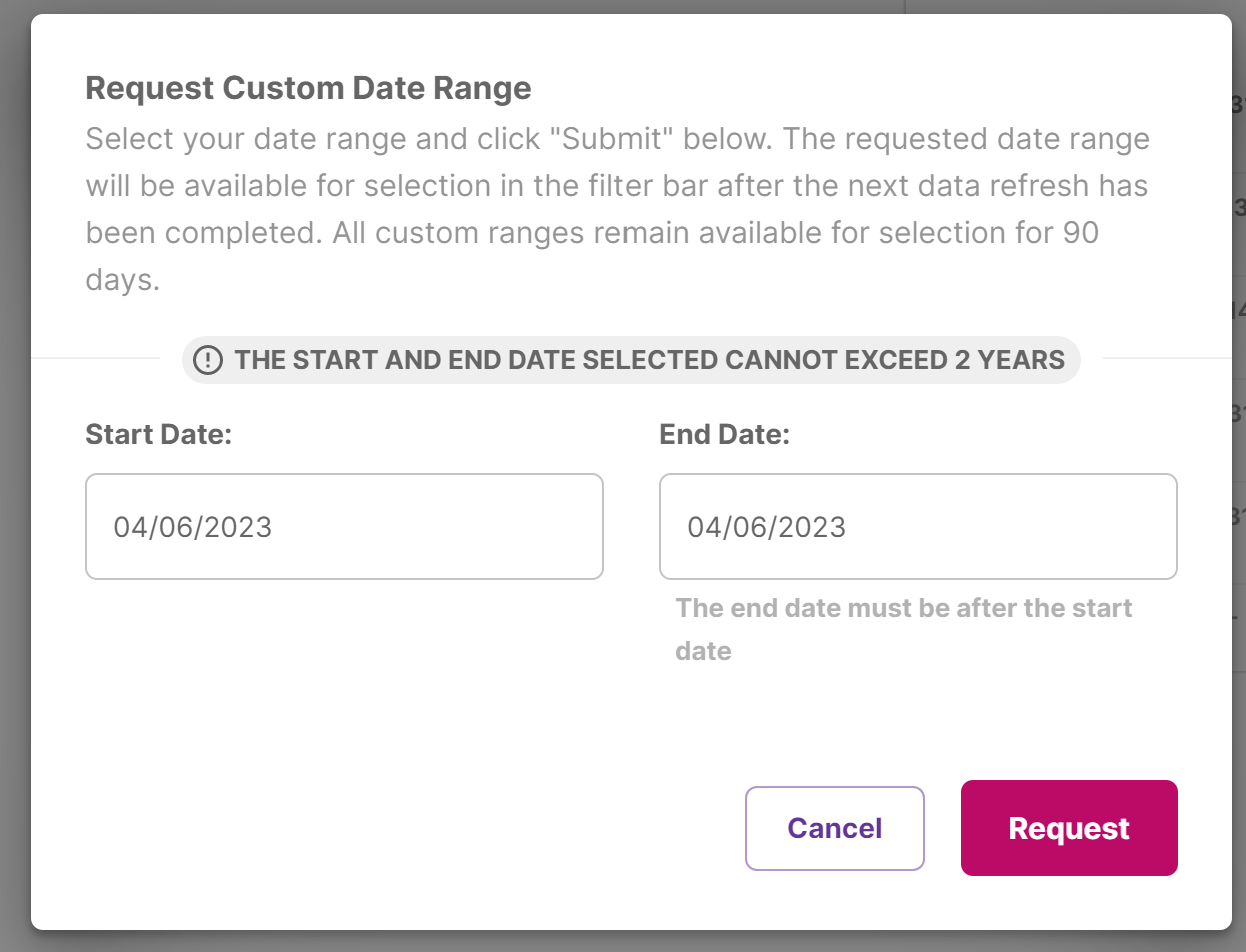Viewport: 1246px width, 952px height.
Task: Click the word "days." ending the description
Action: [x=122, y=280]
